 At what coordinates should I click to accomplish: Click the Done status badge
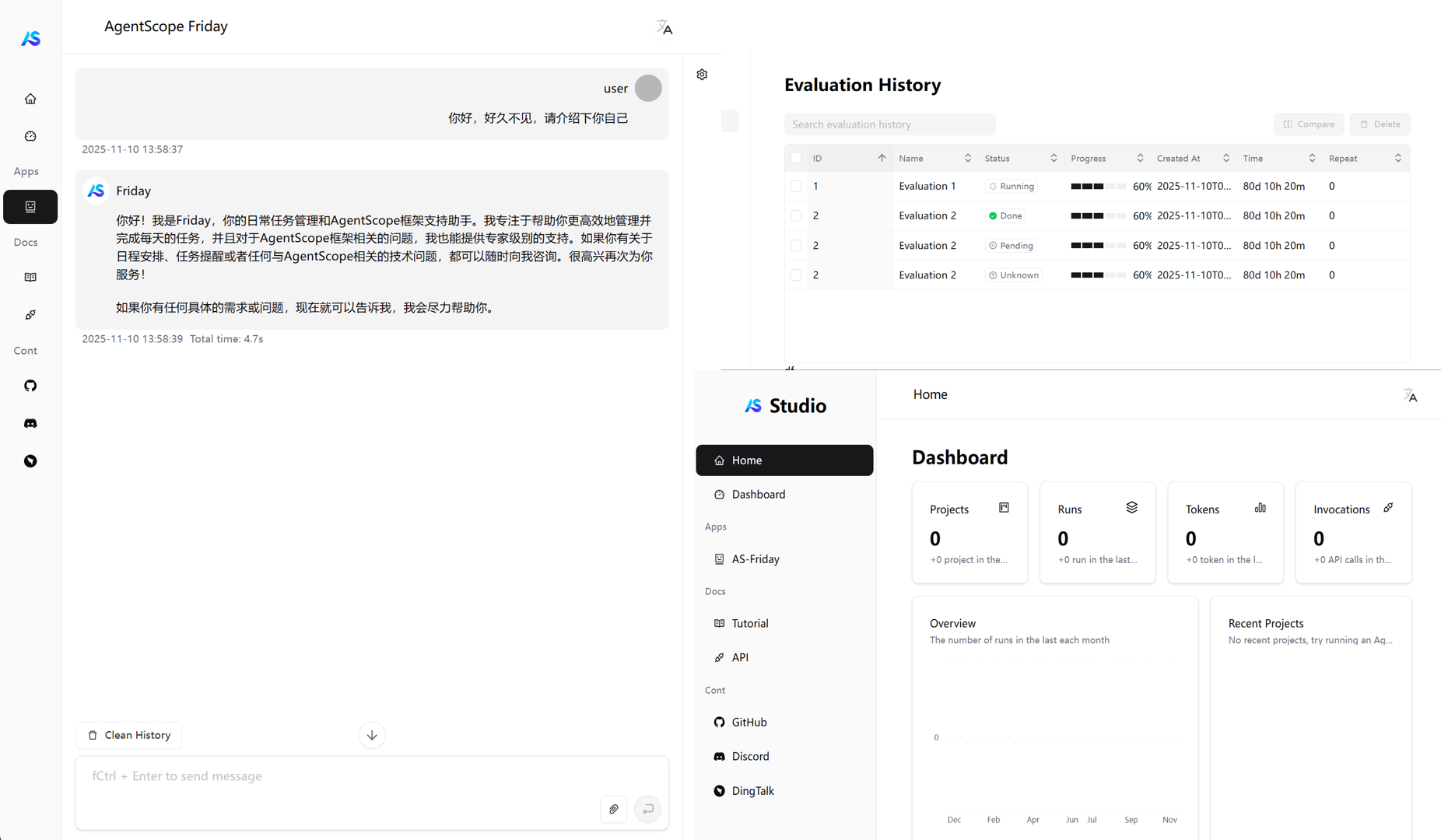click(x=1005, y=216)
